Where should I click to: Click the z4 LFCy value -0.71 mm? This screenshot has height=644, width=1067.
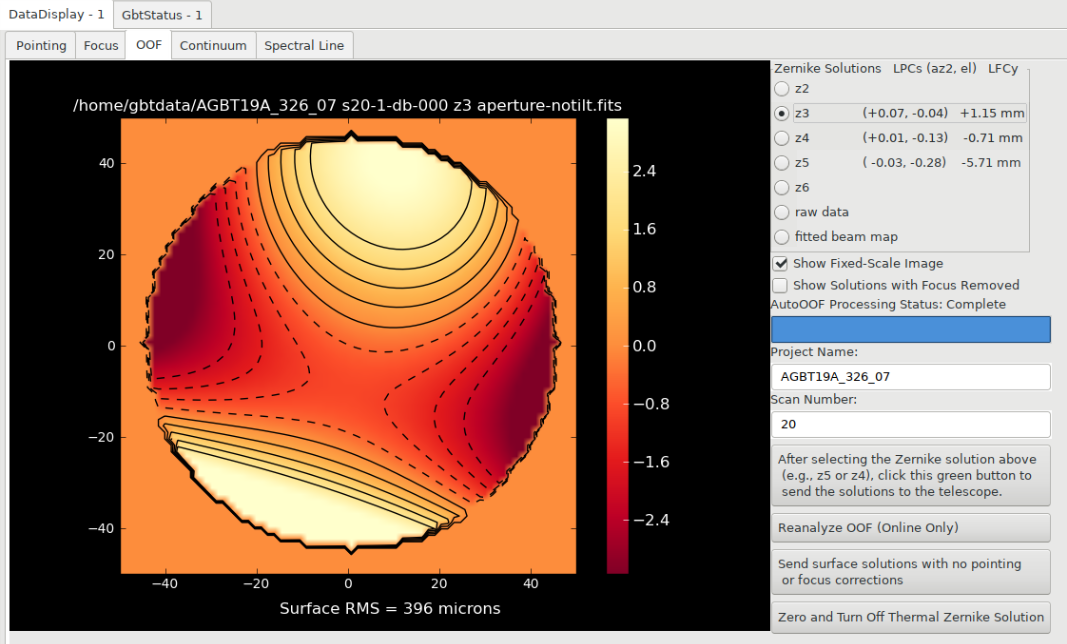[x=993, y=138]
